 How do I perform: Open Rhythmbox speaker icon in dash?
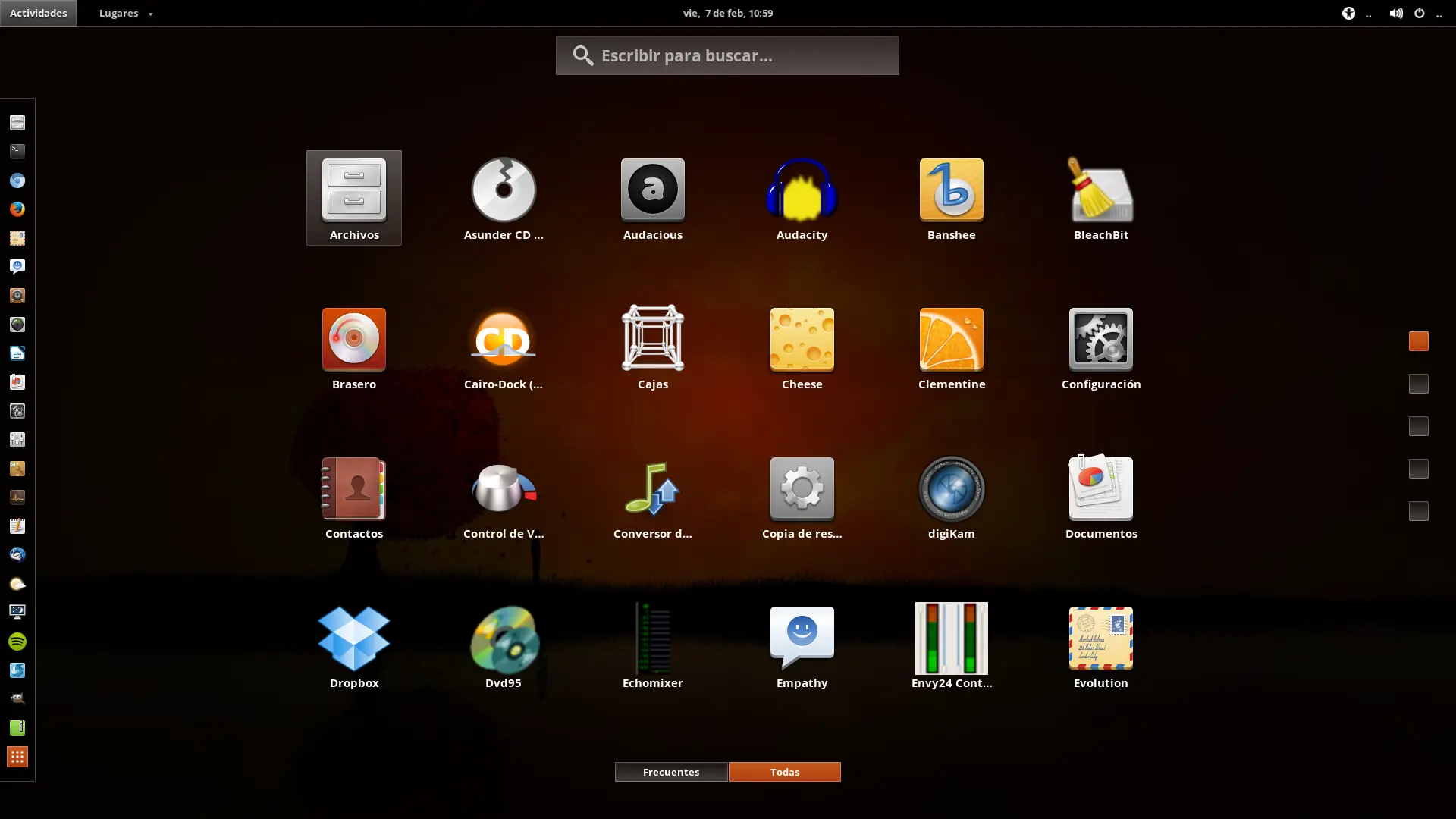(17, 296)
